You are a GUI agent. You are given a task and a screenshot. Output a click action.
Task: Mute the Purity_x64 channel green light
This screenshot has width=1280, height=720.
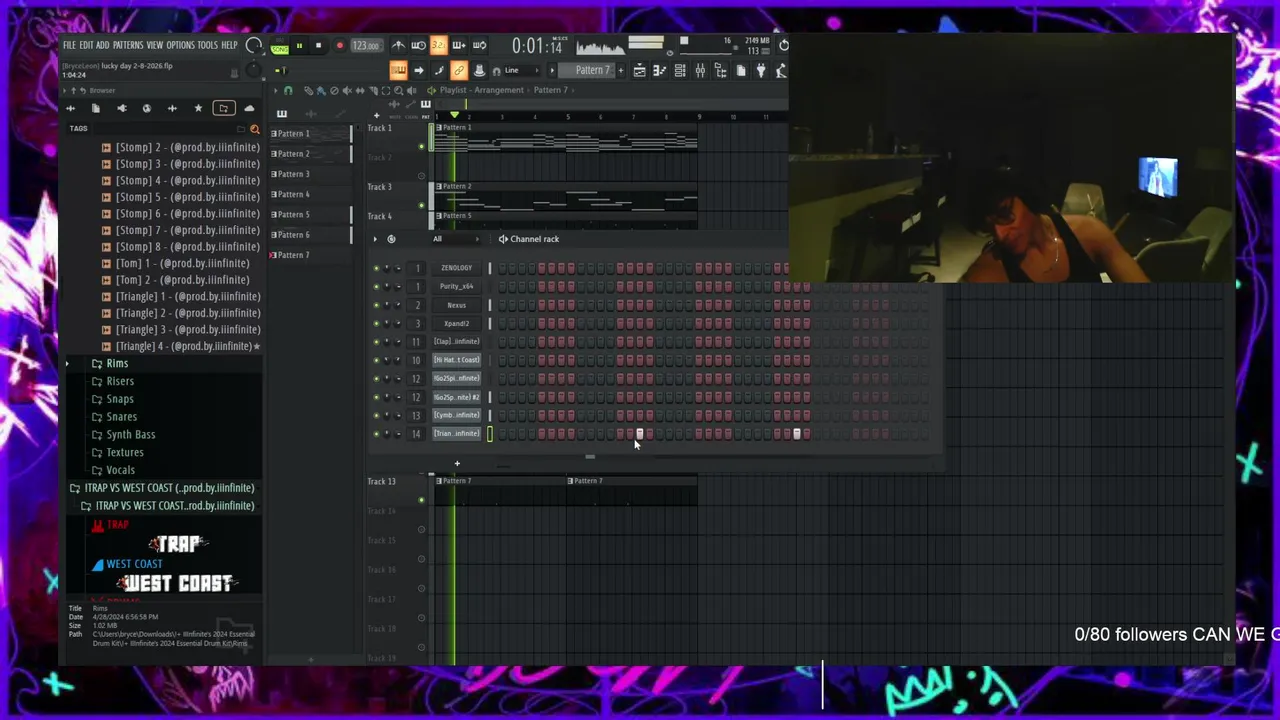click(376, 286)
